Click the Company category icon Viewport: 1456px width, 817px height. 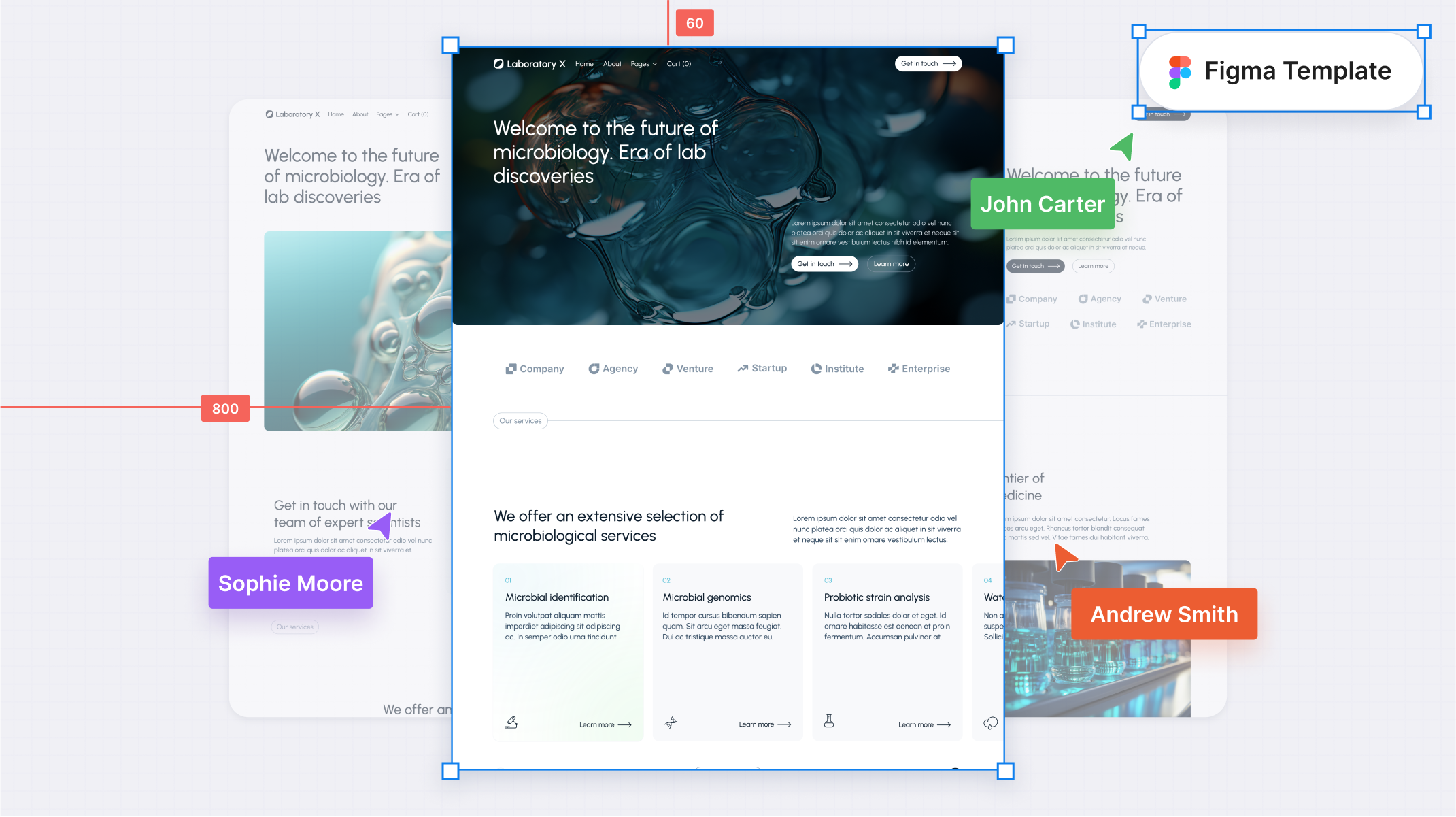point(510,368)
